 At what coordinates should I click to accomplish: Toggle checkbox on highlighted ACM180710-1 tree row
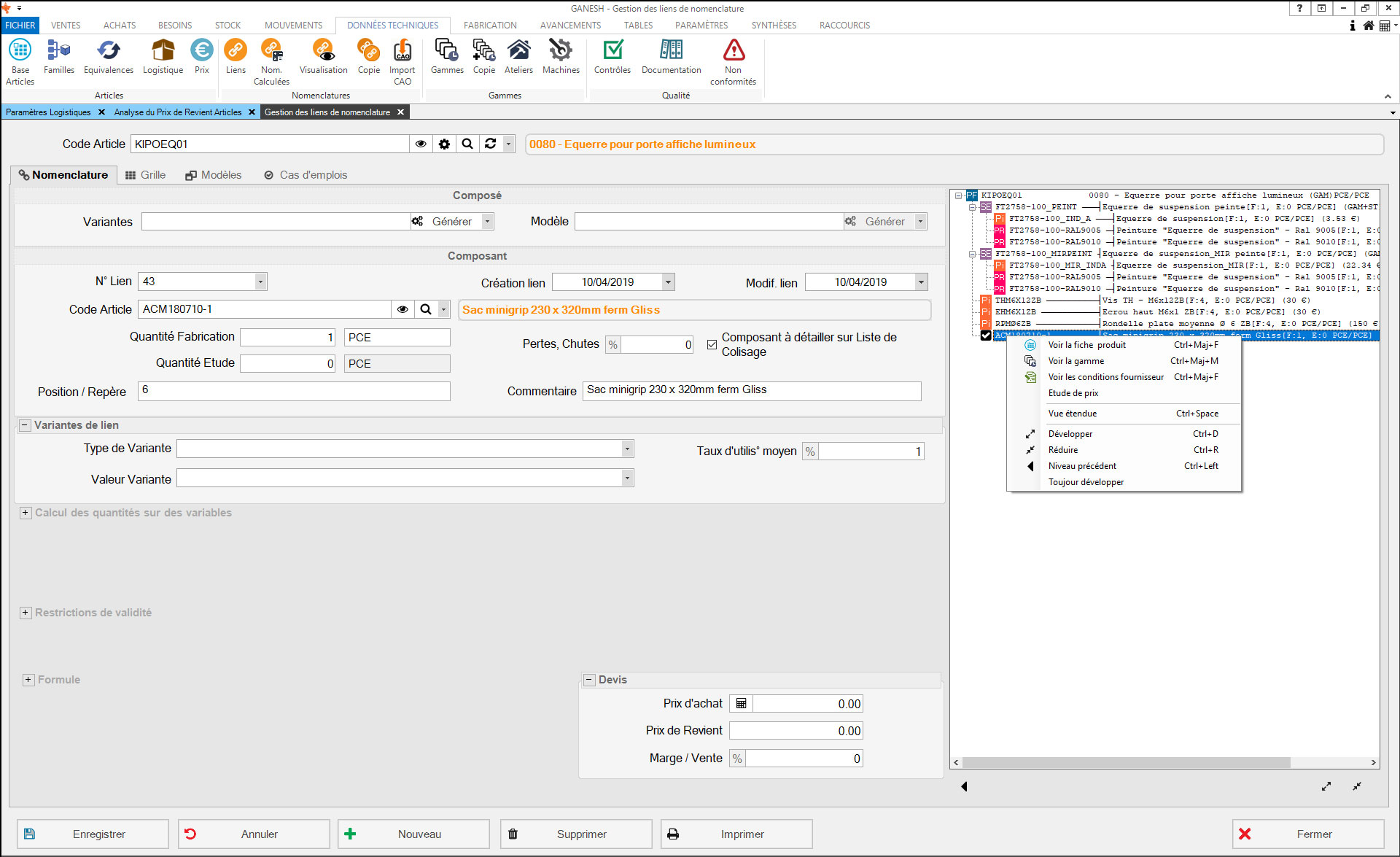pyautogui.click(x=986, y=336)
